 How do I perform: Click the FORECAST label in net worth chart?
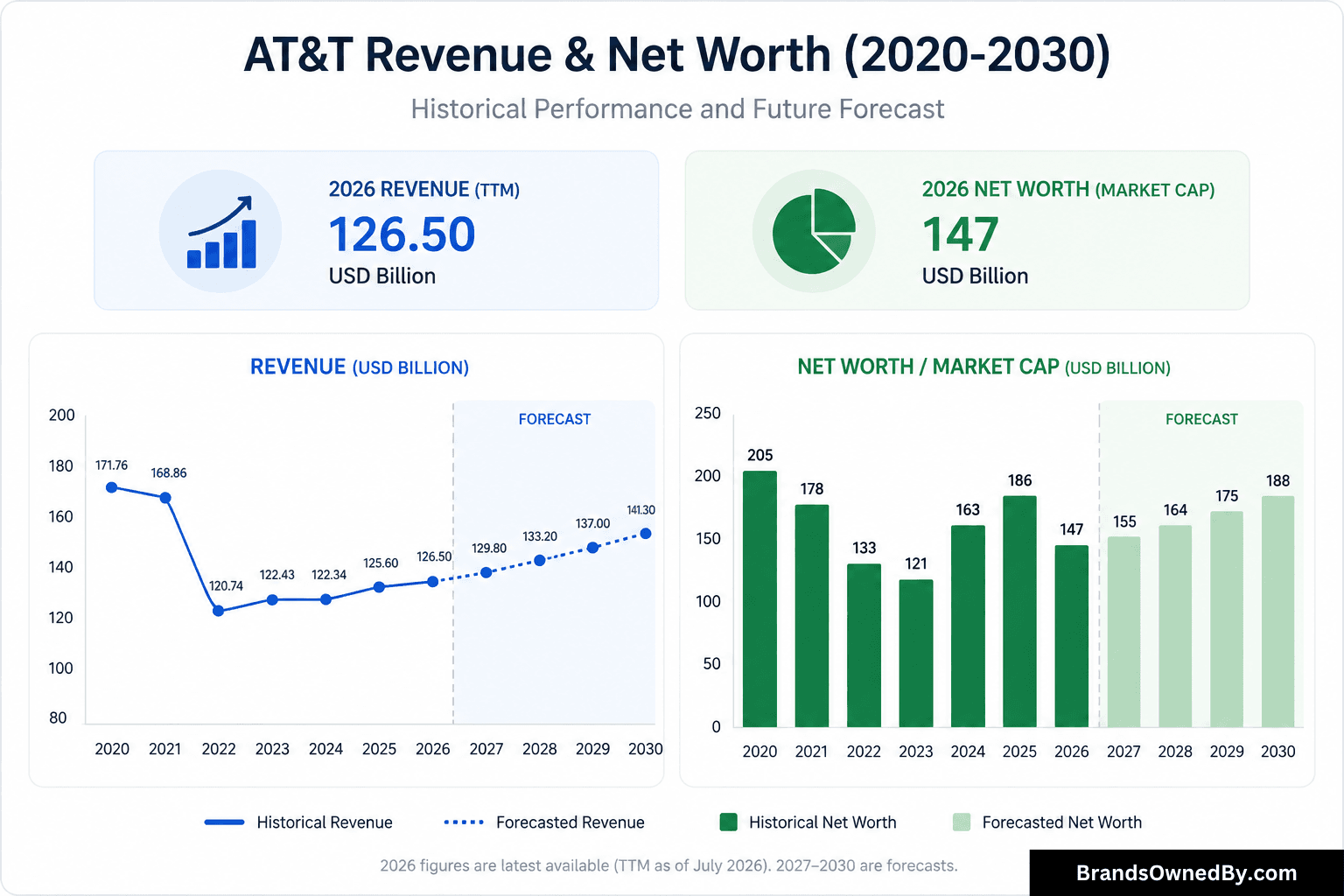pos(1201,419)
